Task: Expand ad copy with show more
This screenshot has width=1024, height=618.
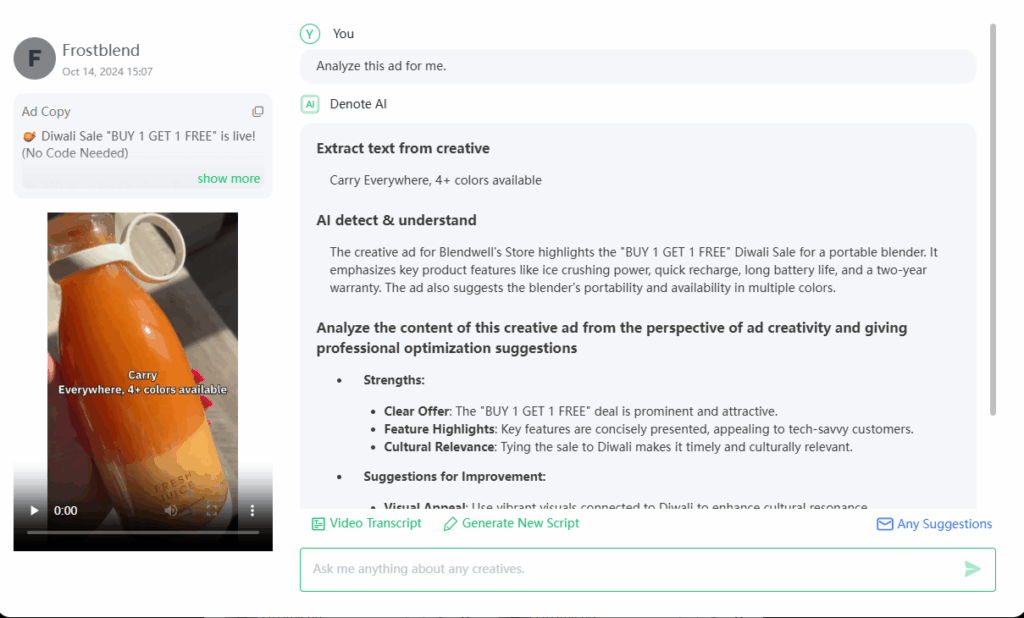Action: [x=228, y=179]
